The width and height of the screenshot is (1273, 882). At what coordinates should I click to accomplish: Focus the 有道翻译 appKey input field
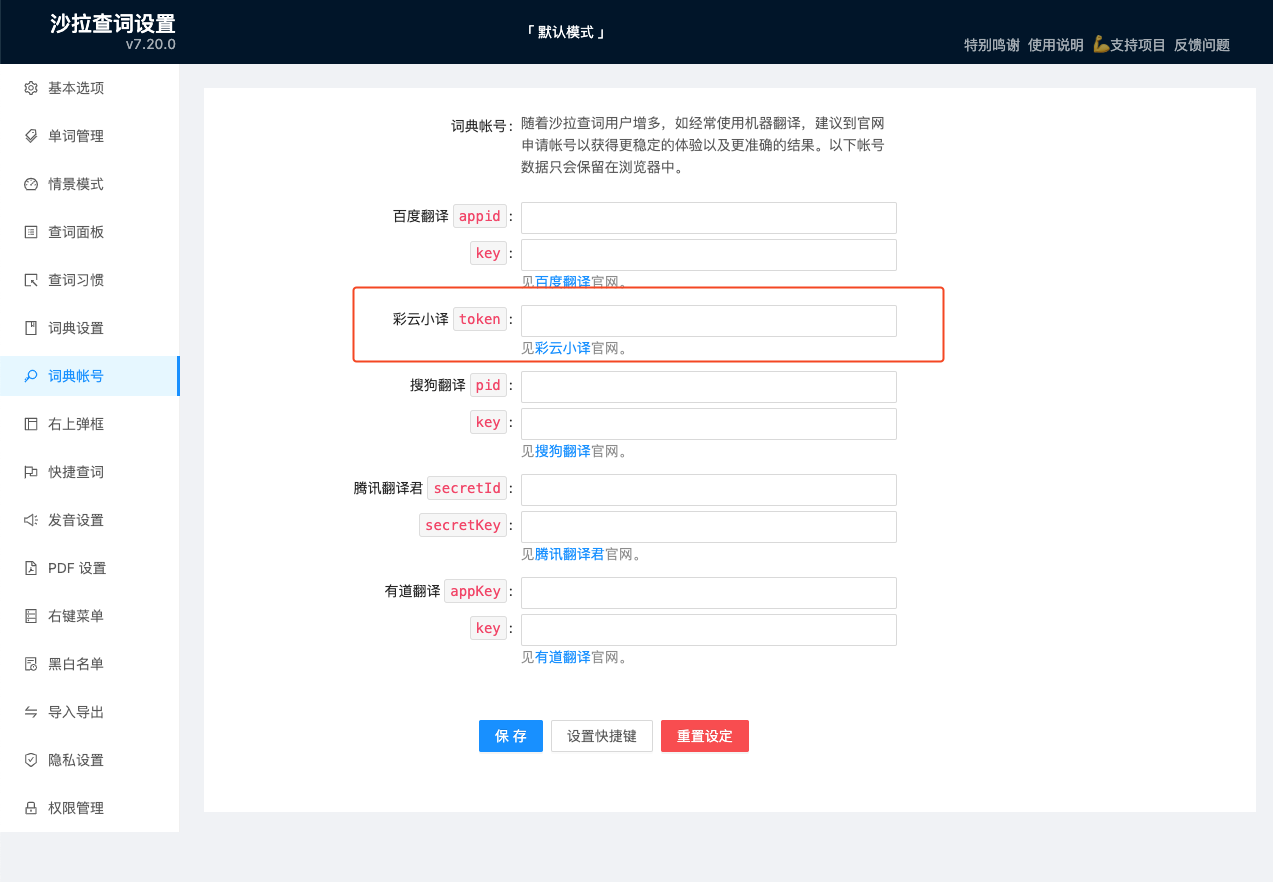click(x=709, y=593)
